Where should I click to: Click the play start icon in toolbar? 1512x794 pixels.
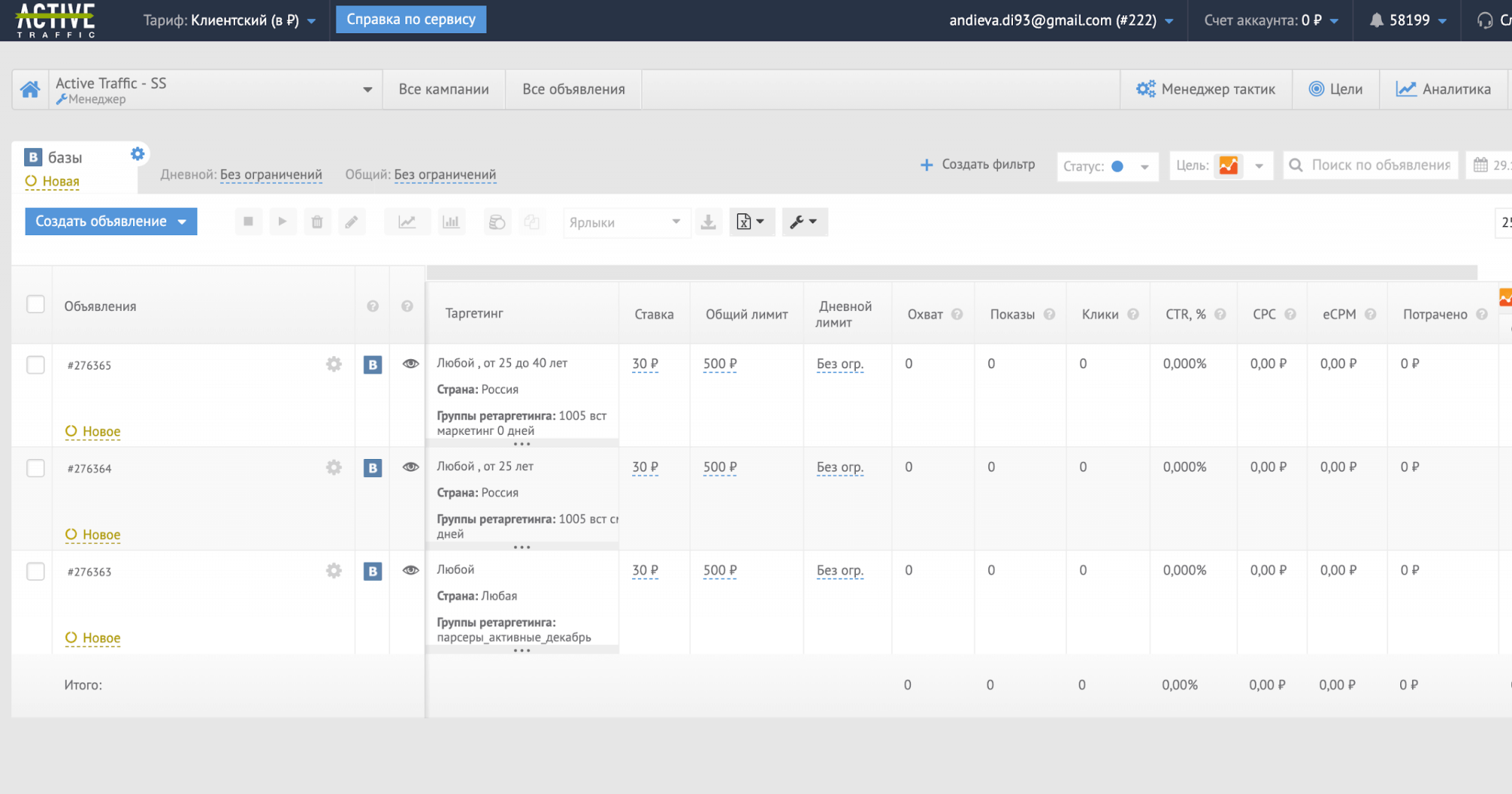tap(282, 222)
